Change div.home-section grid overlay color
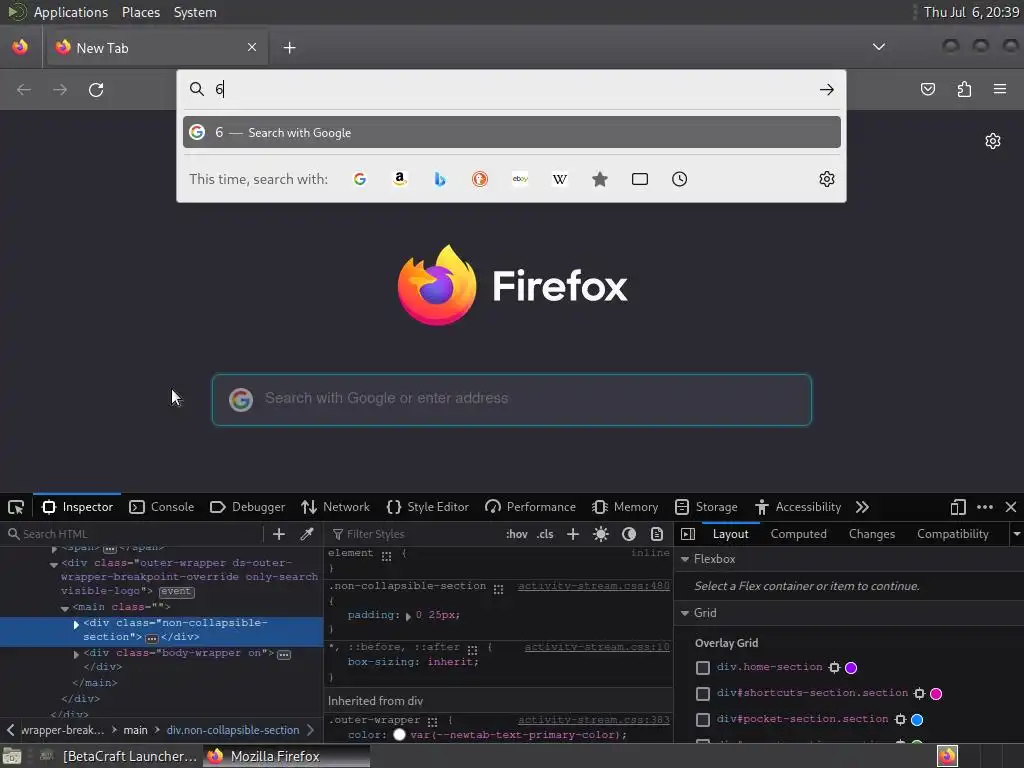Viewport: 1024px width, 768px height. (851, 667)
